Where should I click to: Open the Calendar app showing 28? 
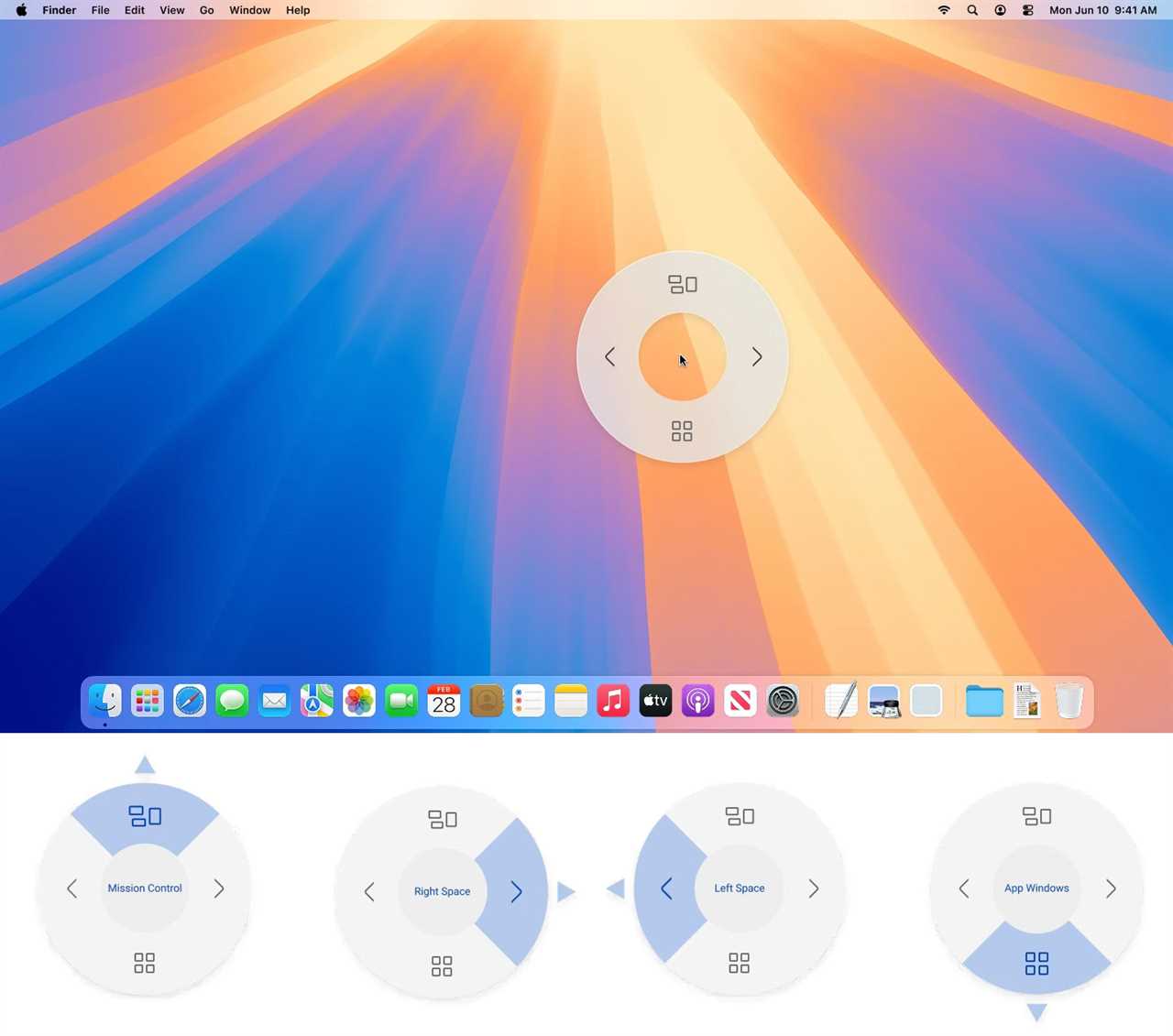[x=444, y=702]
